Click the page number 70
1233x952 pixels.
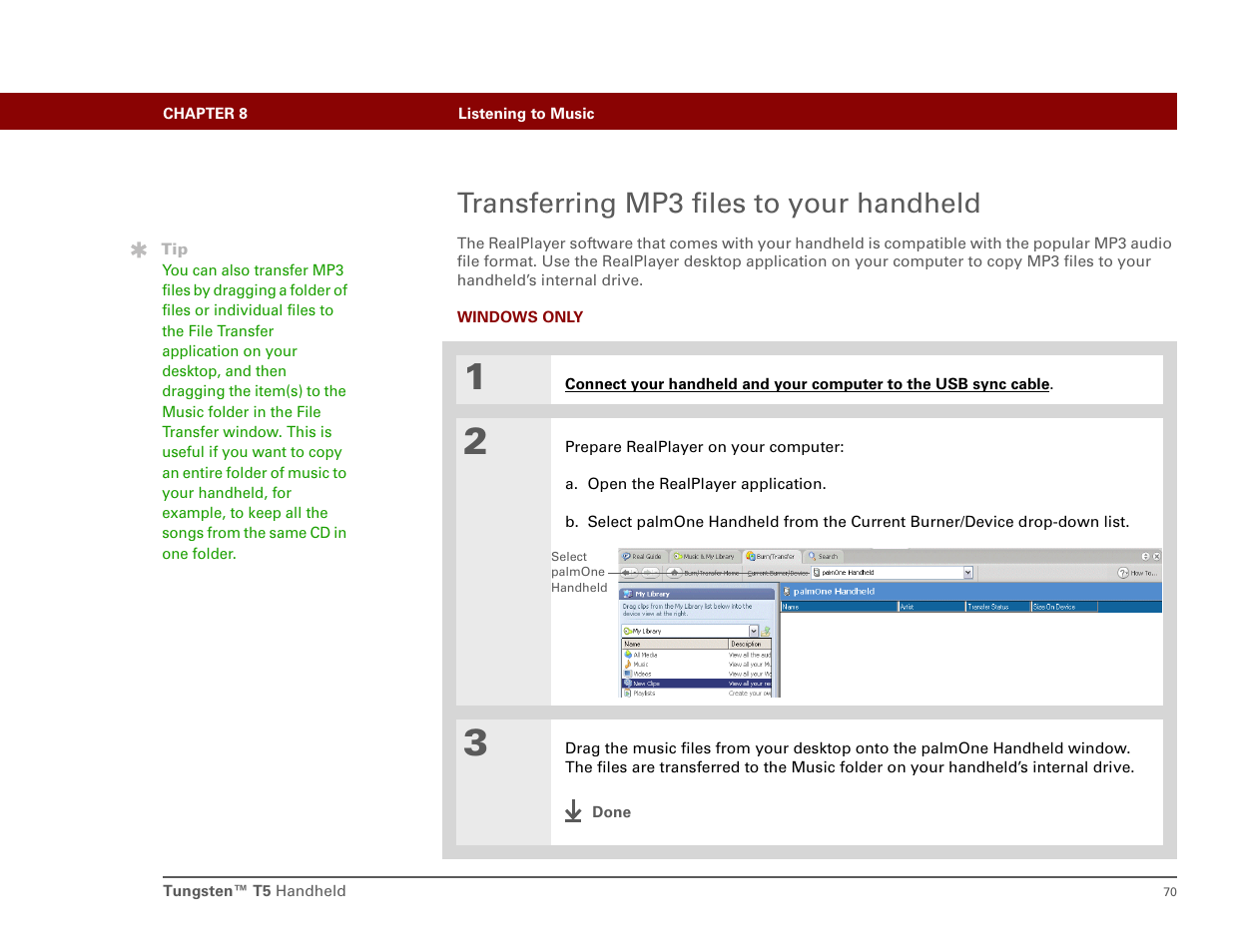pos(1170,892)
